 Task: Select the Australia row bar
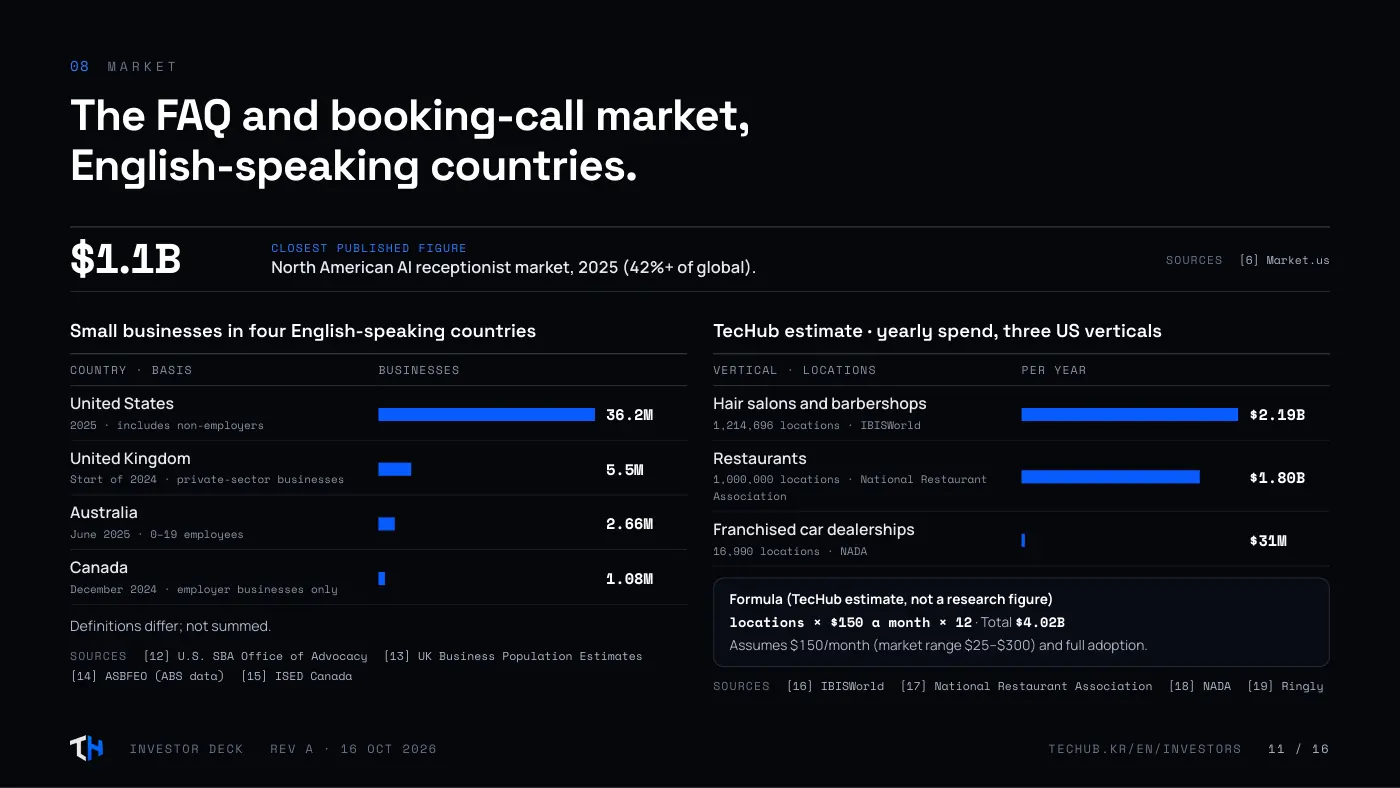tap(387, 524)
